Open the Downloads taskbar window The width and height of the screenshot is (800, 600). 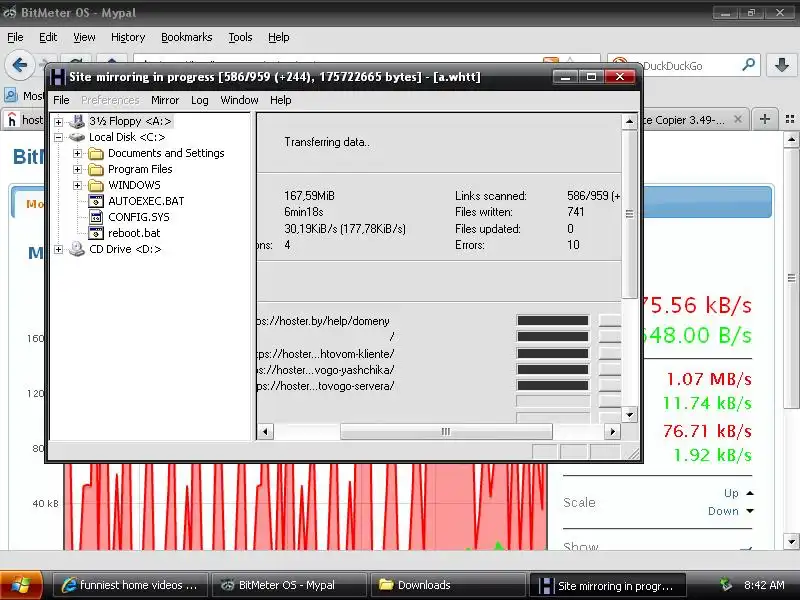(448, 585)
